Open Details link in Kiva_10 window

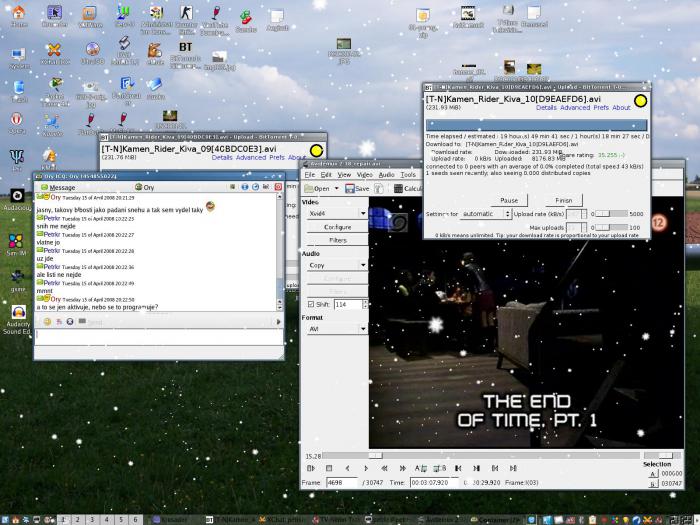tap(546, 108)
